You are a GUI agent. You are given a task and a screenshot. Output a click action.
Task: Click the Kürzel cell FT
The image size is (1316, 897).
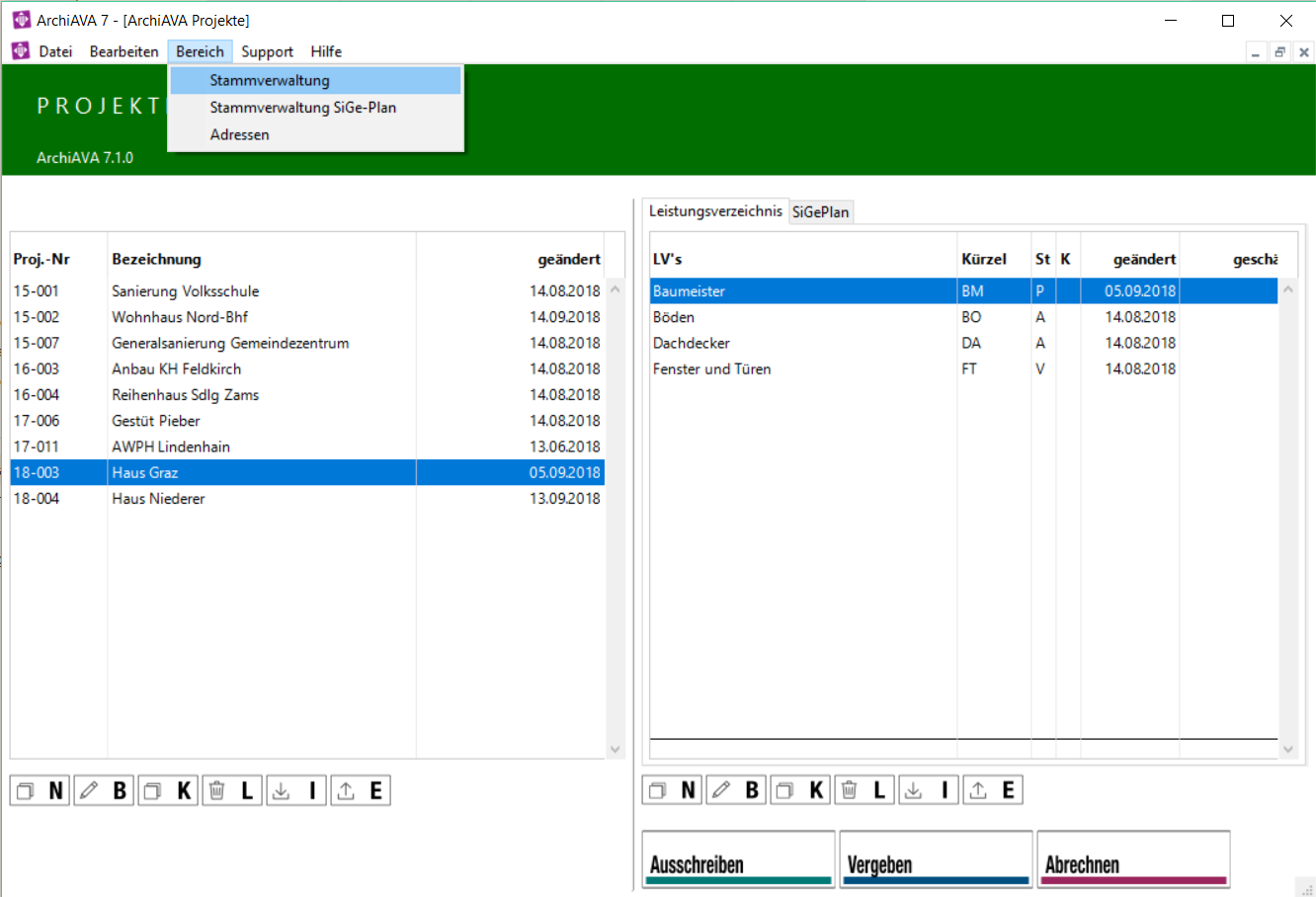pos(969,368)
